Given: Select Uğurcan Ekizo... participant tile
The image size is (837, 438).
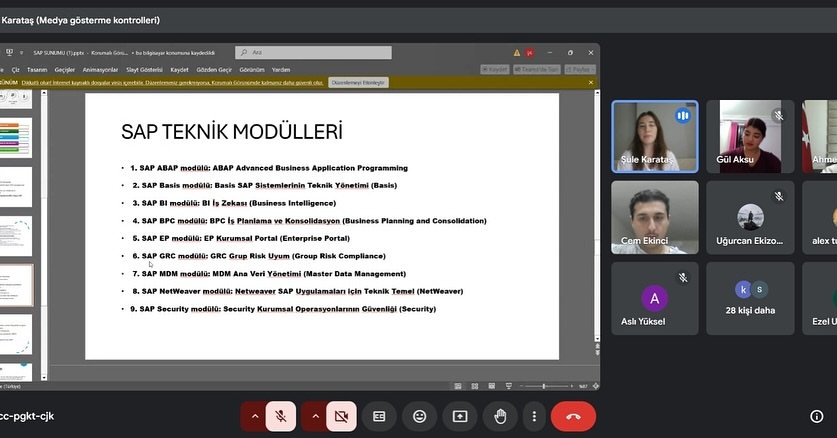Looking at the screenshot, I should (750, 217).
